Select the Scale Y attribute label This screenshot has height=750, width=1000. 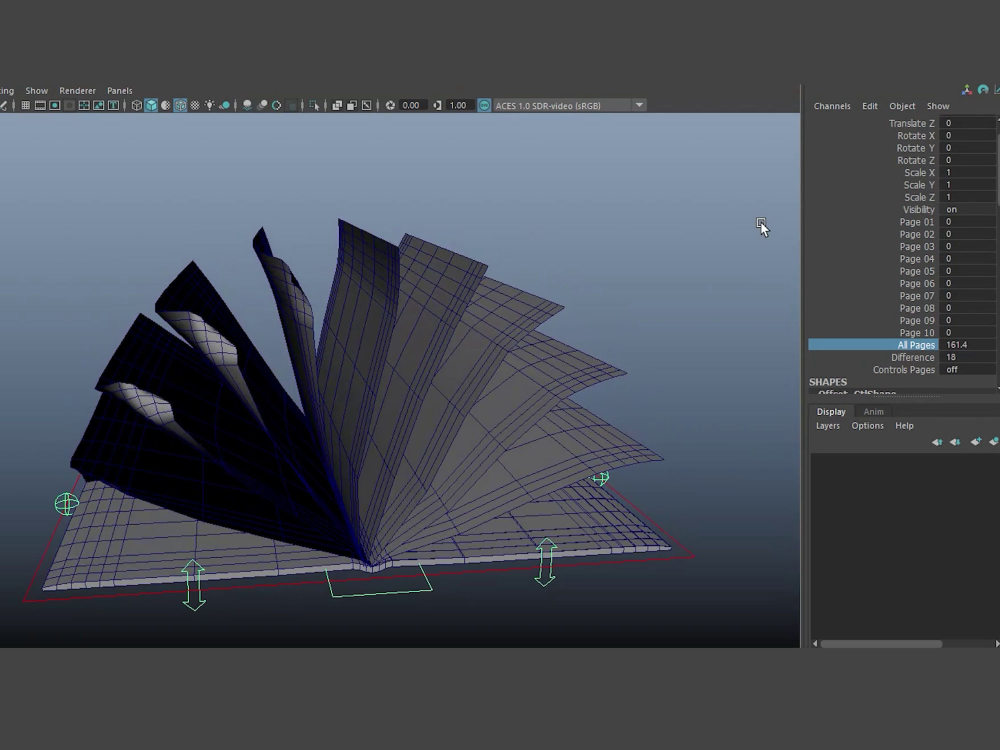918,185
